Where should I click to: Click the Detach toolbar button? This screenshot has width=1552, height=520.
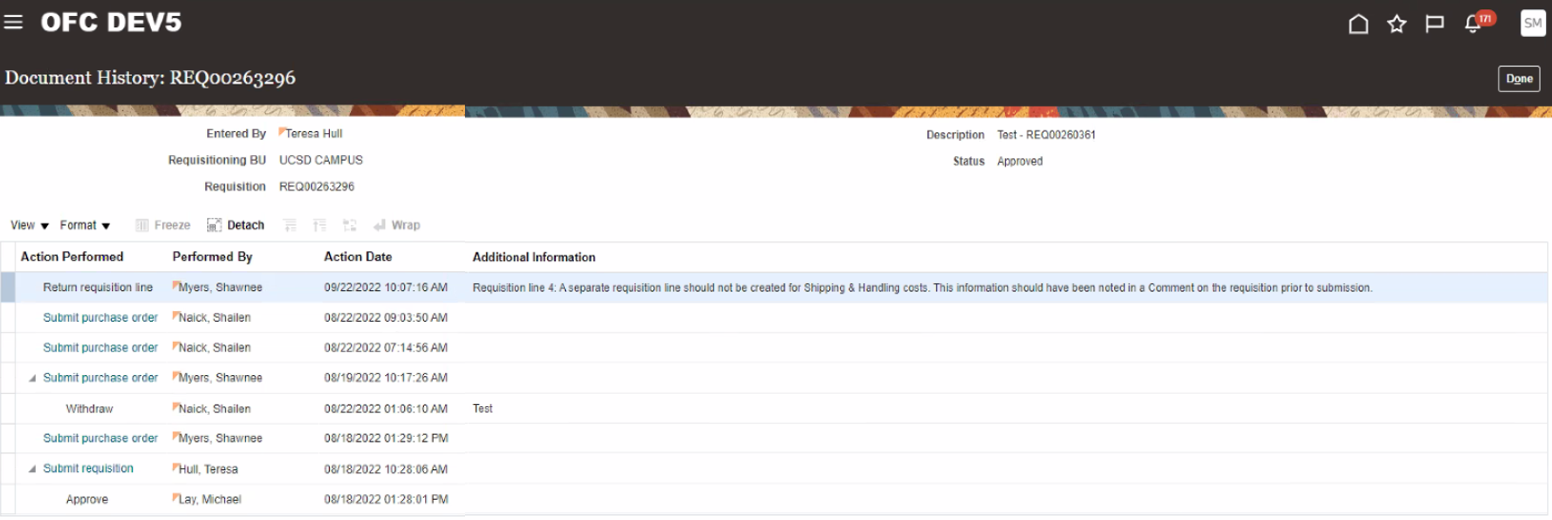pyautogui.click(x=236, y=225)
